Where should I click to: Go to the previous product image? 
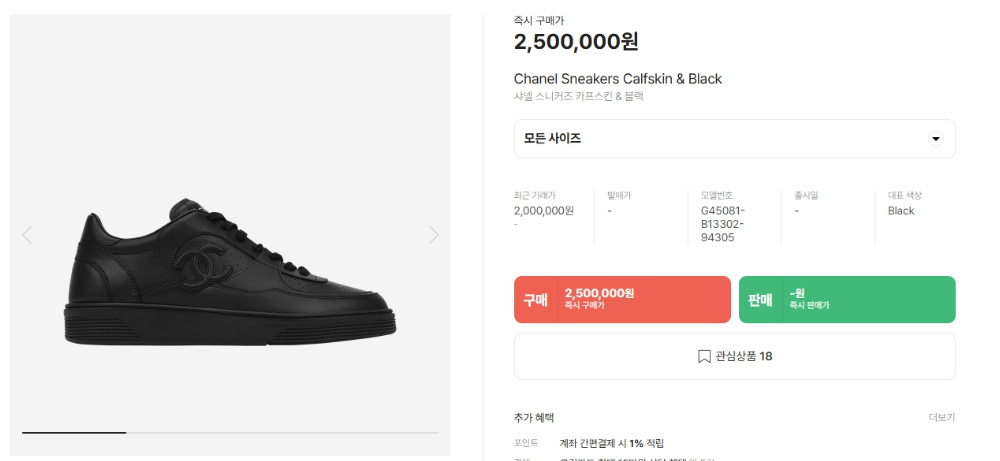pos(27,235)
